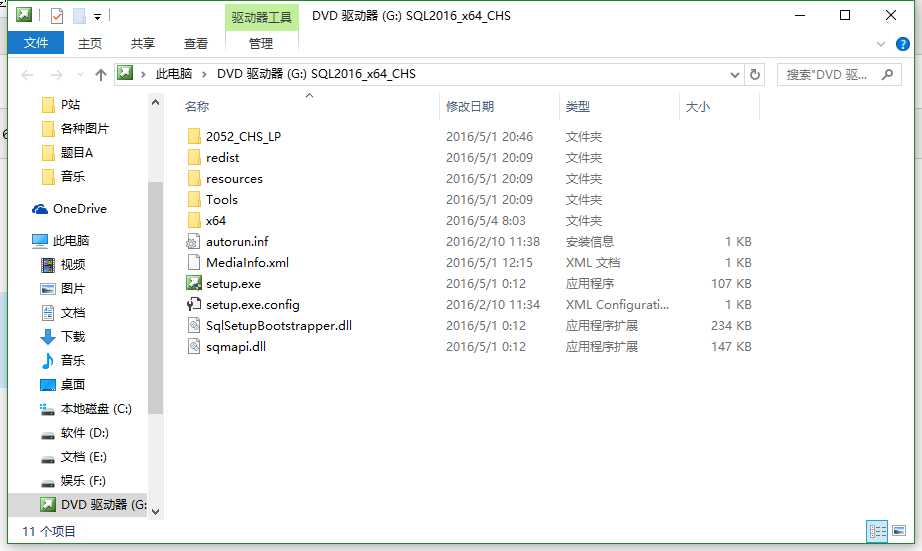This screenshot has height=551, width=922.
Task: Open the yellow 音乐 folder in navigation pane
Action: tap(72, 176)
